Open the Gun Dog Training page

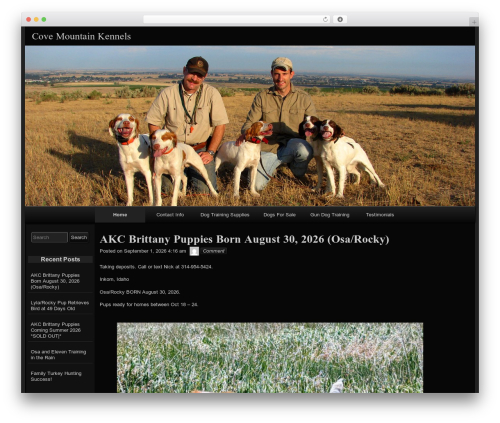click(x=330, y=215)
